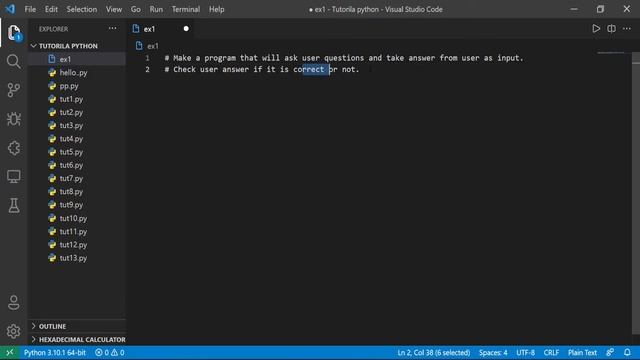Click line number 1 in gutter
The image size is (640, 360).
147,58
